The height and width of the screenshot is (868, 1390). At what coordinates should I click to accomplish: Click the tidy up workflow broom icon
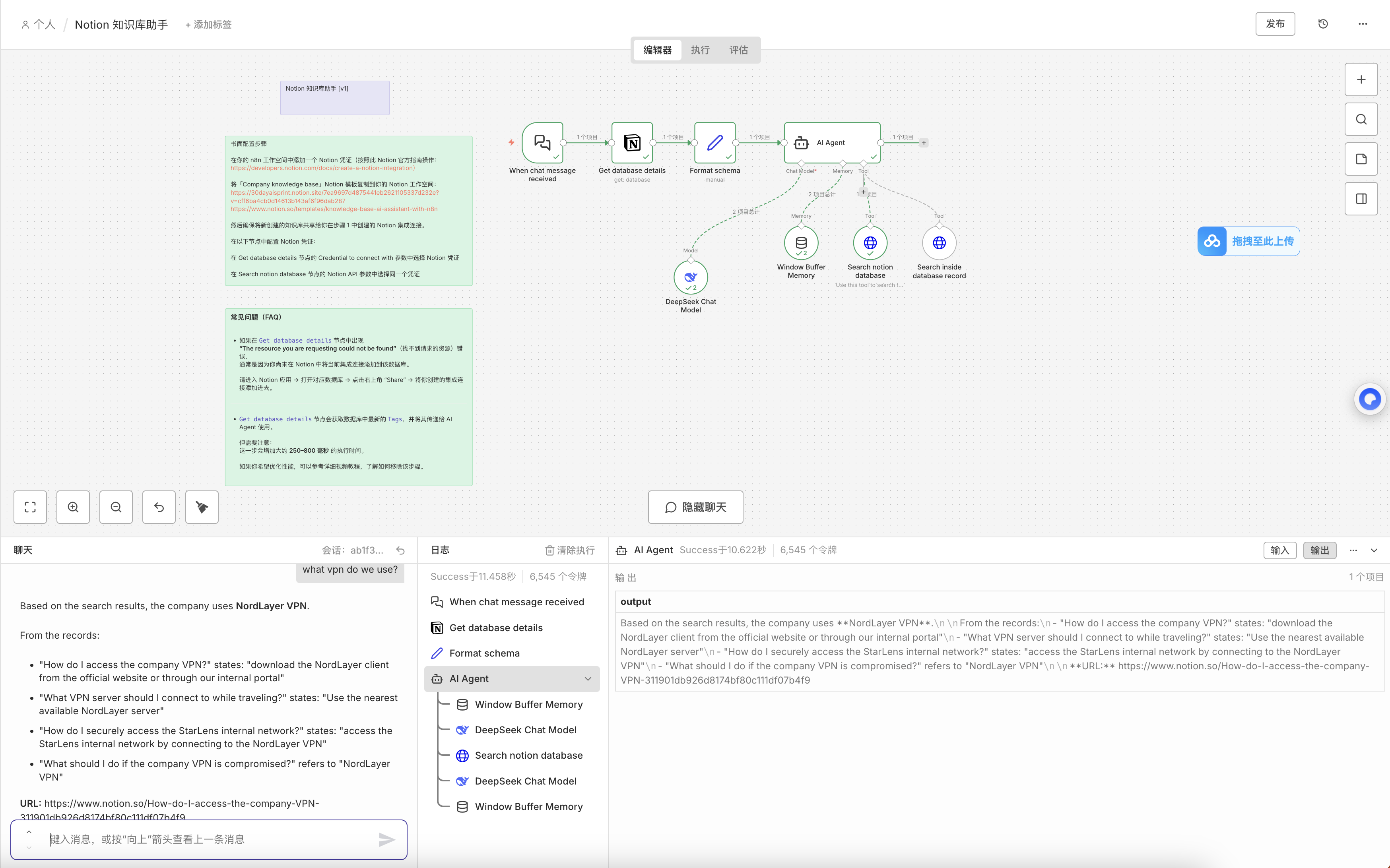202,507
